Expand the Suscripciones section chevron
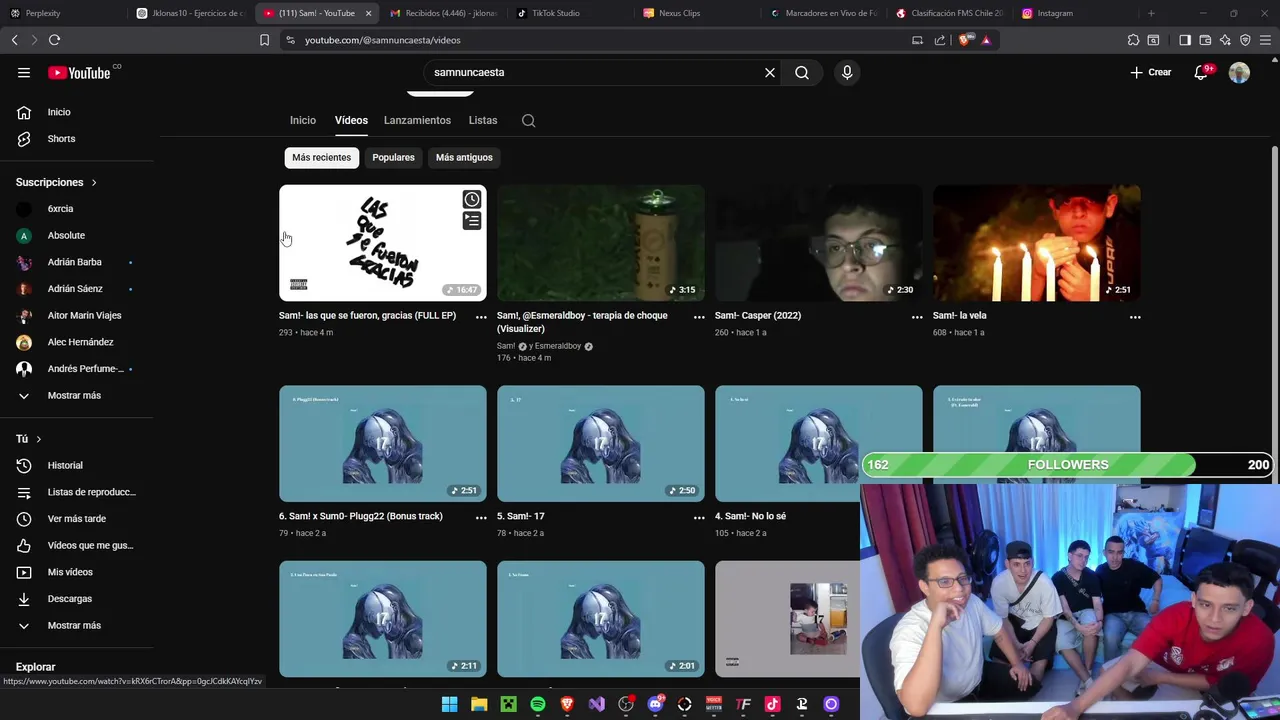The image size is (1280, 720). tap(94, 182)
